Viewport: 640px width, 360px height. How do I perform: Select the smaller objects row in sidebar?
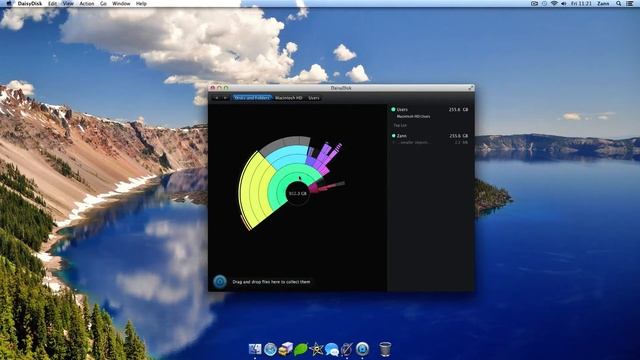[430, 142]
